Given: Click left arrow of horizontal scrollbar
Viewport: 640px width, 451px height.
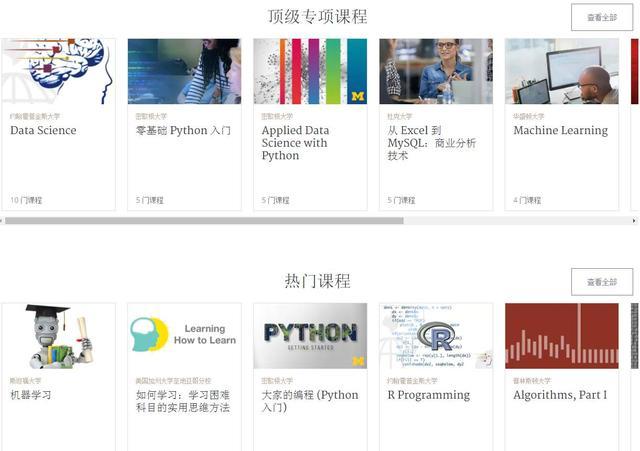Looking at the screenshot, I should coord(2,221).
